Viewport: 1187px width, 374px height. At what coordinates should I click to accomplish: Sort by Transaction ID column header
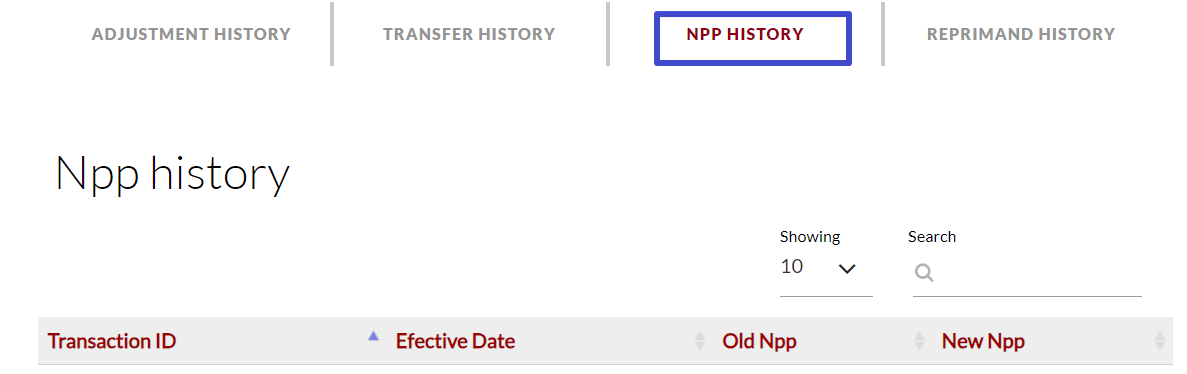coord(112,341)
